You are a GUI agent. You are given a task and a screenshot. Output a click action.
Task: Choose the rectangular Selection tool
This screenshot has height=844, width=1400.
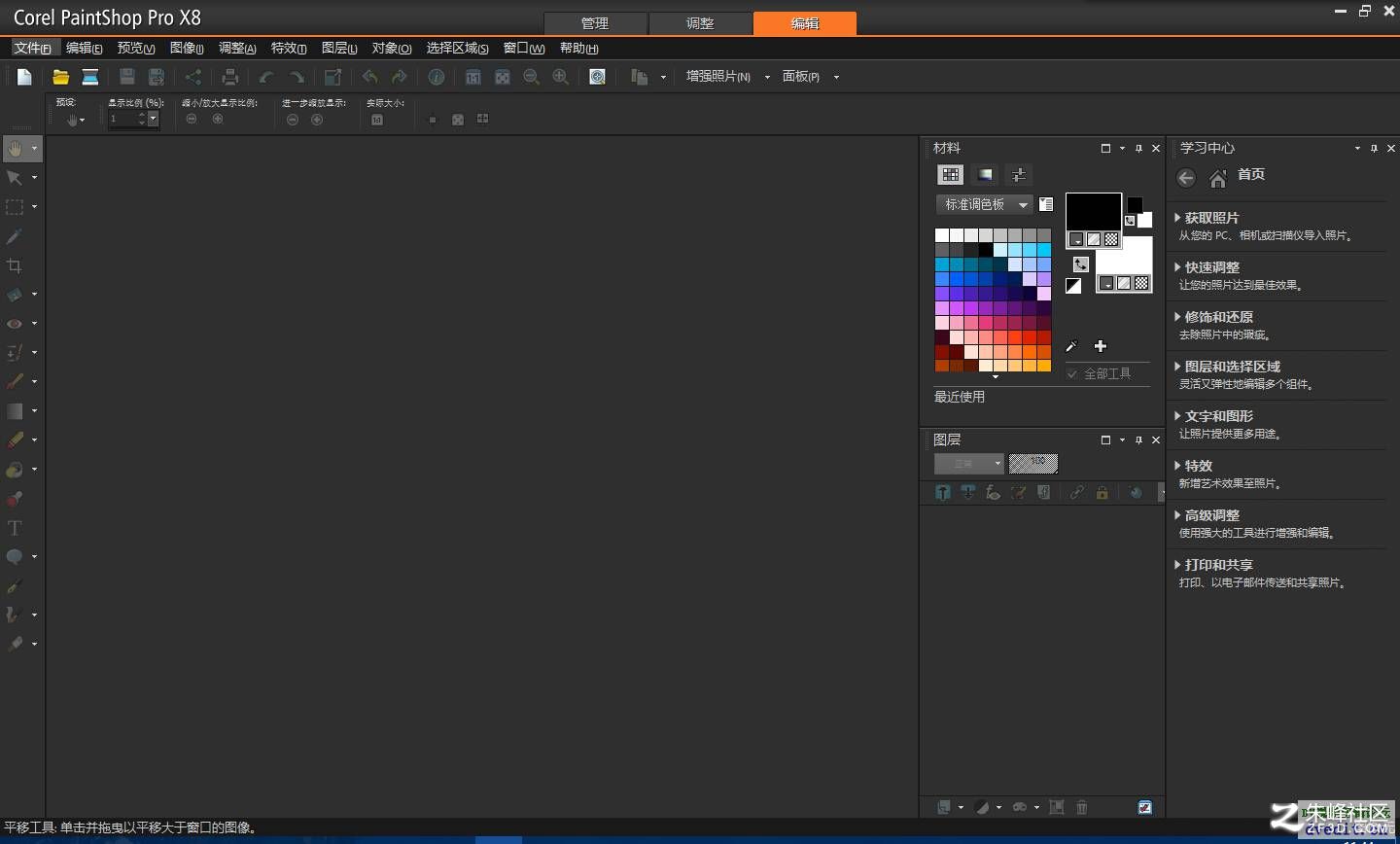(15, 207)
